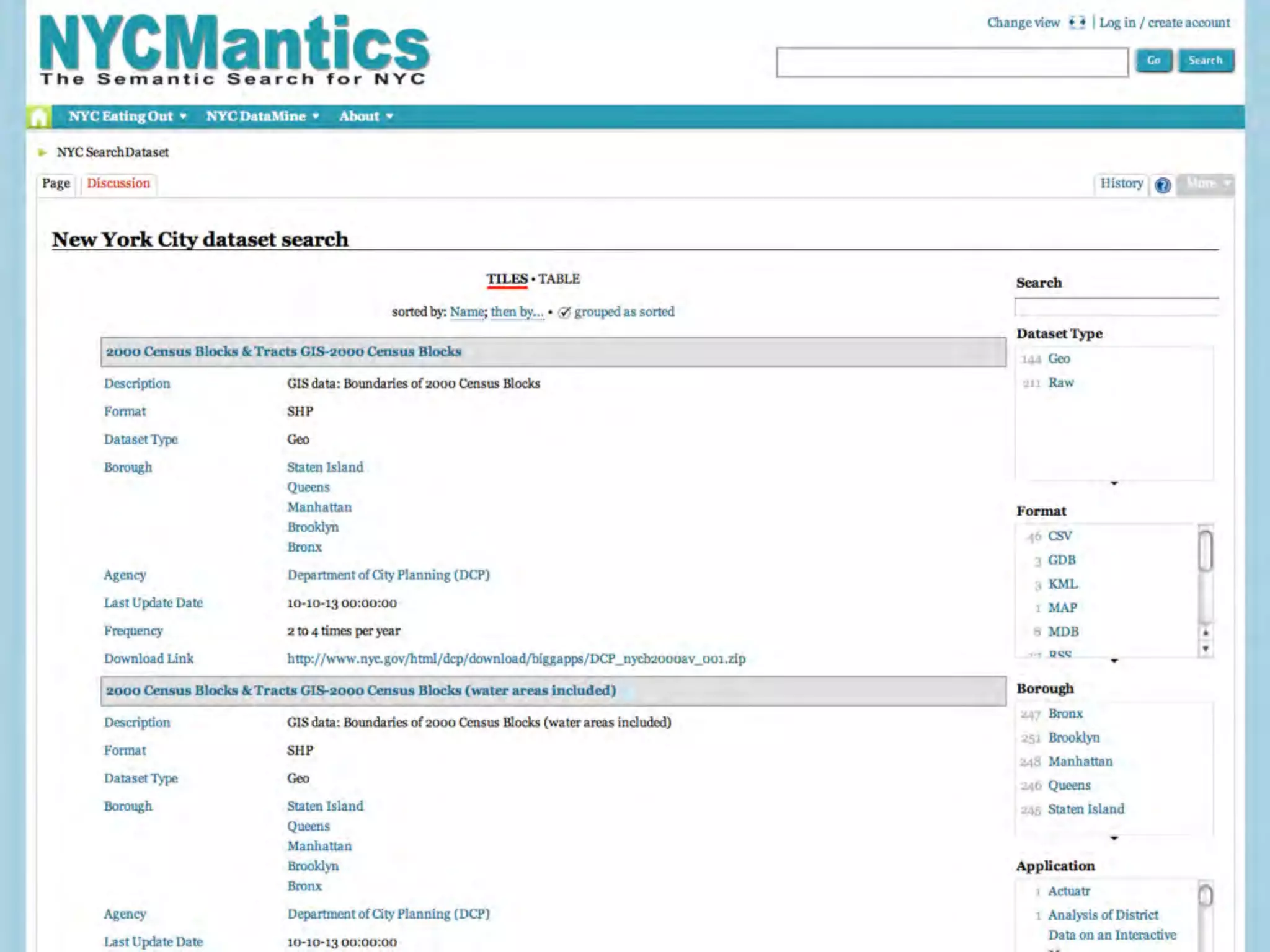Click the blue help question-mark icon
Viewport: 1270px width, 952px height.
coord(1163,185)
